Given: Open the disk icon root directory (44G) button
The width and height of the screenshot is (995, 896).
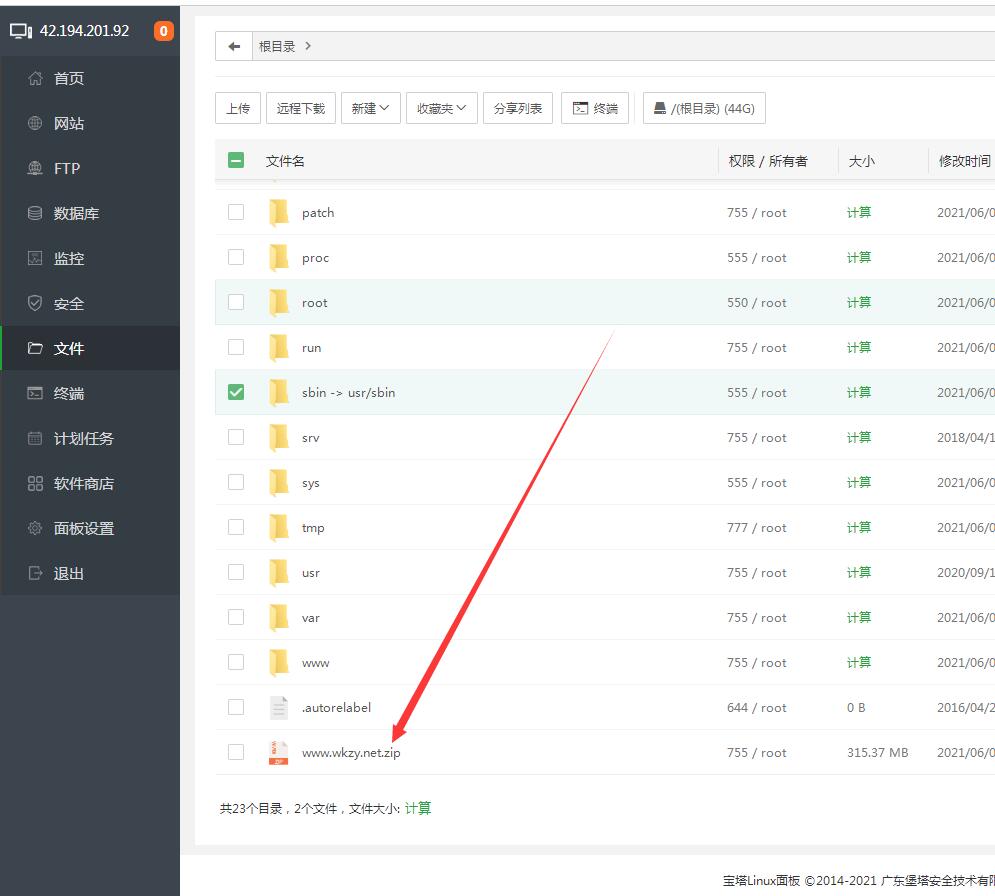Looking at the screenshot, I should tap(703, 108).
